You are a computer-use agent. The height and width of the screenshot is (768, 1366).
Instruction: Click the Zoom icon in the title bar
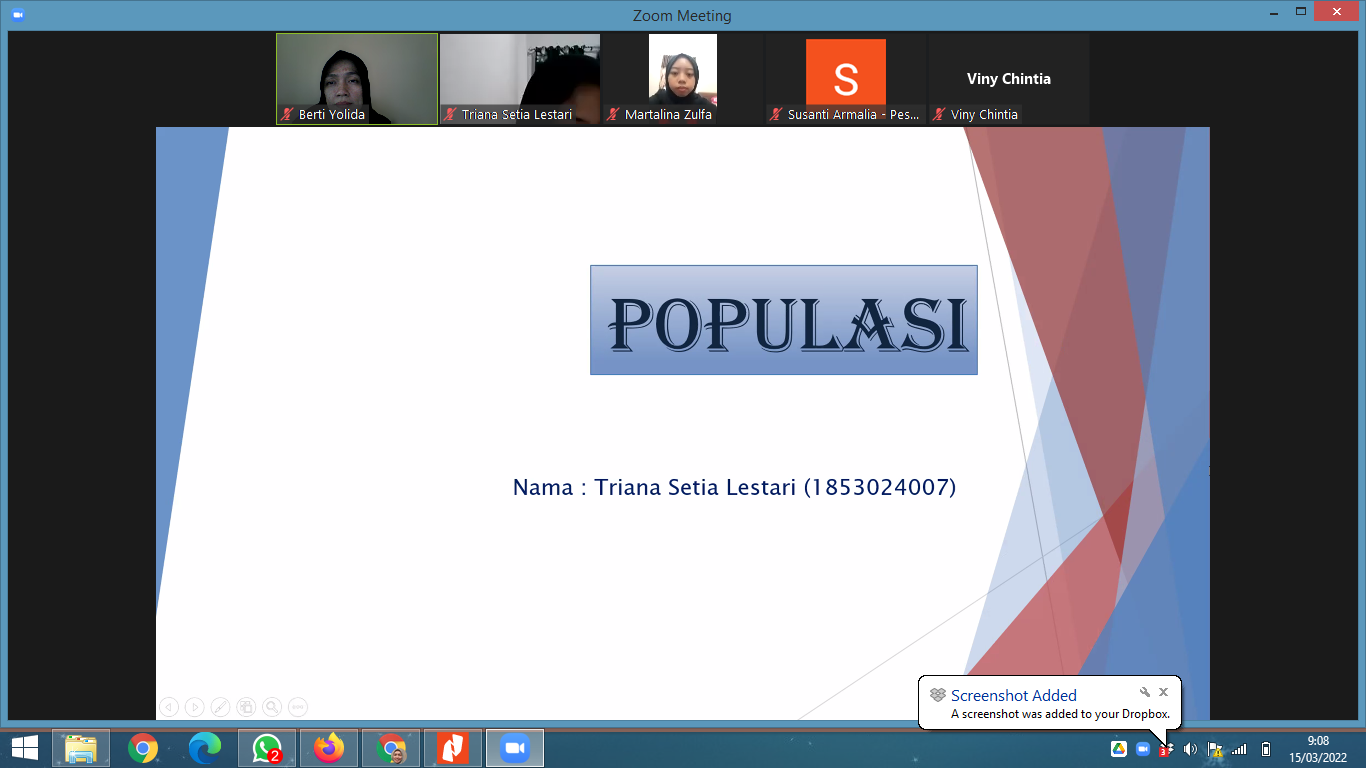click(x=17, y=15)
